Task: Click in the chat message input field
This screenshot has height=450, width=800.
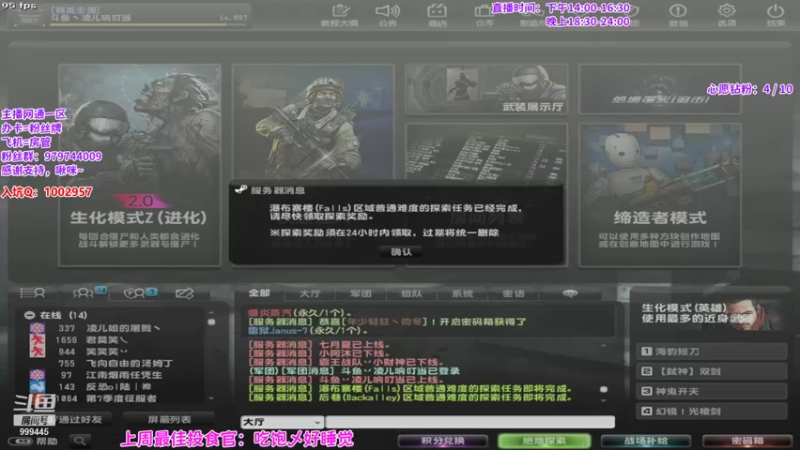Action: point(470,422)
